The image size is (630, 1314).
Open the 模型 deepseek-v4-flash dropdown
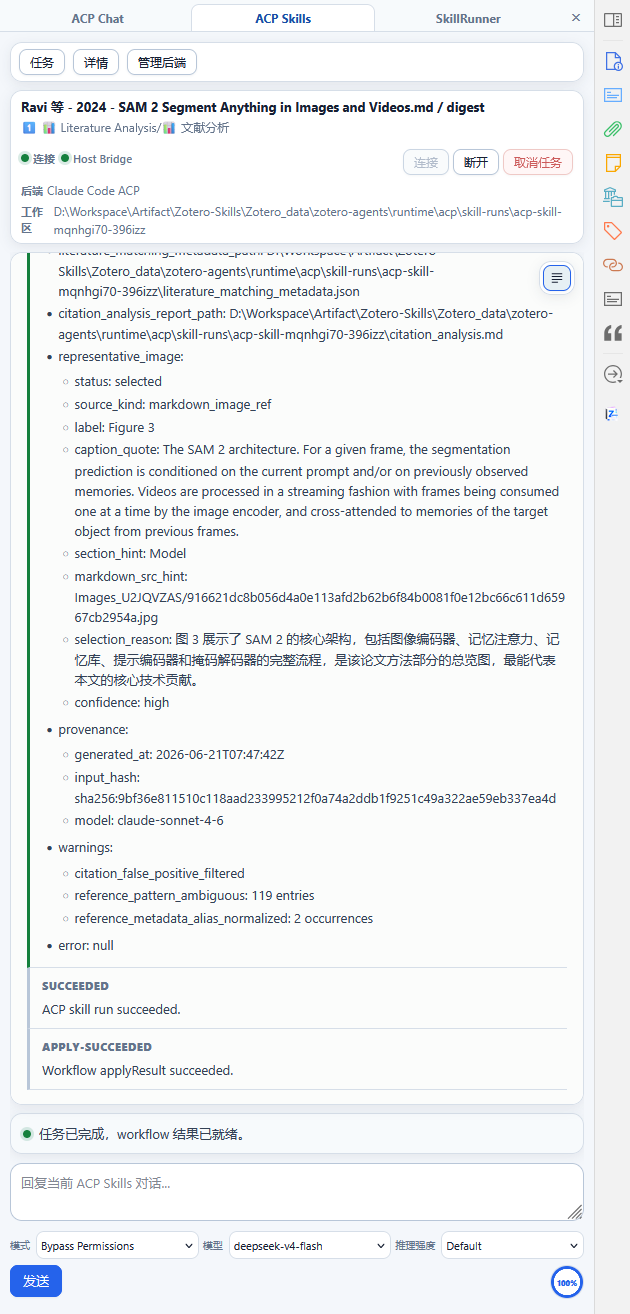tap(309, 1246)
